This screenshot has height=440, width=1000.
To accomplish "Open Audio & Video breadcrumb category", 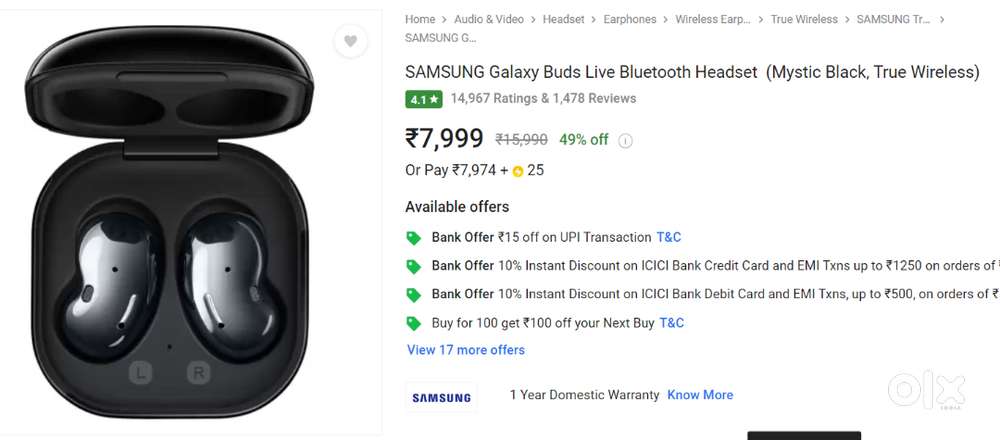I will tap(488, 19).
